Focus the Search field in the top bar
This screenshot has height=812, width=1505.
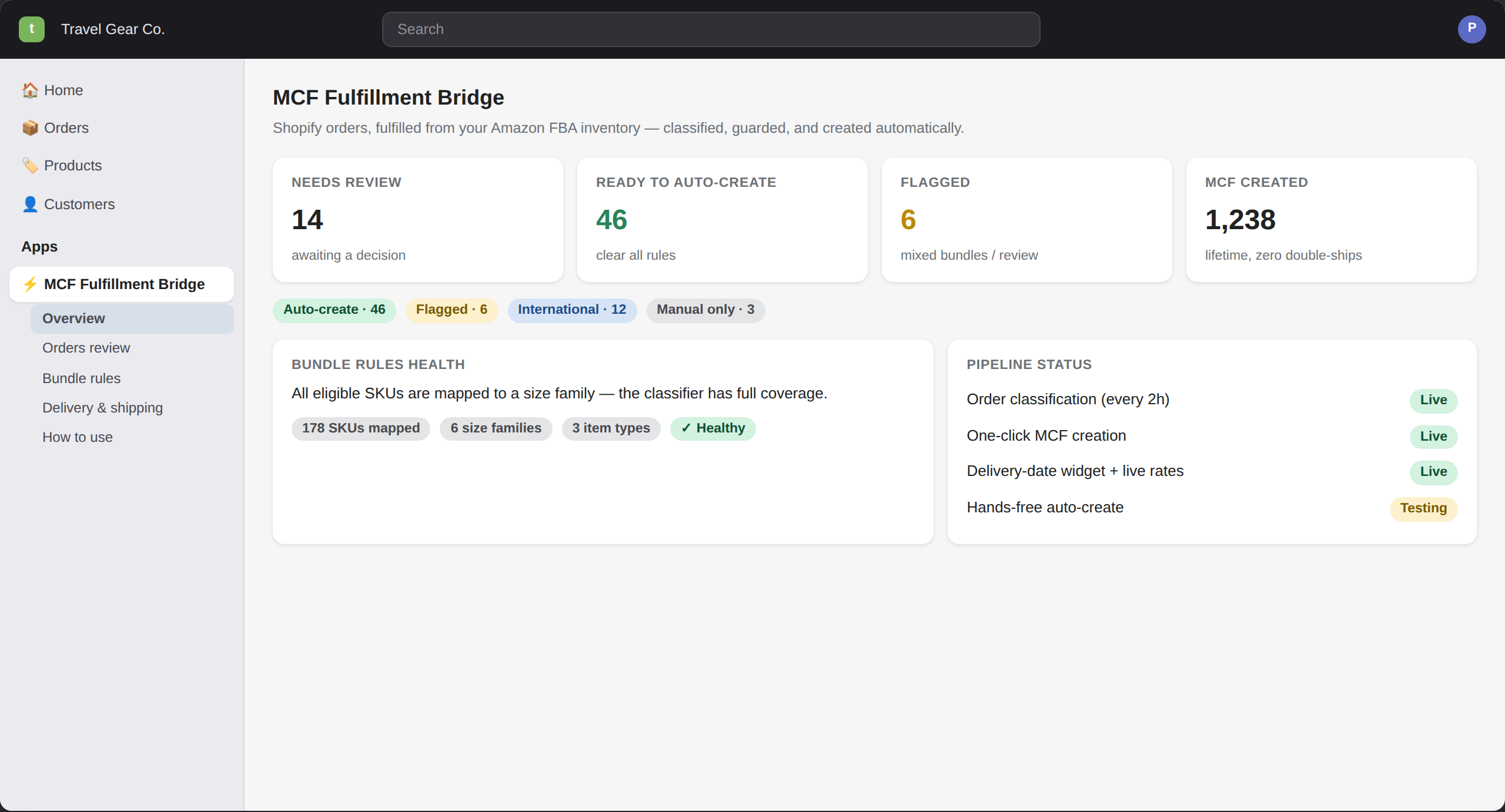pos(711,29)
